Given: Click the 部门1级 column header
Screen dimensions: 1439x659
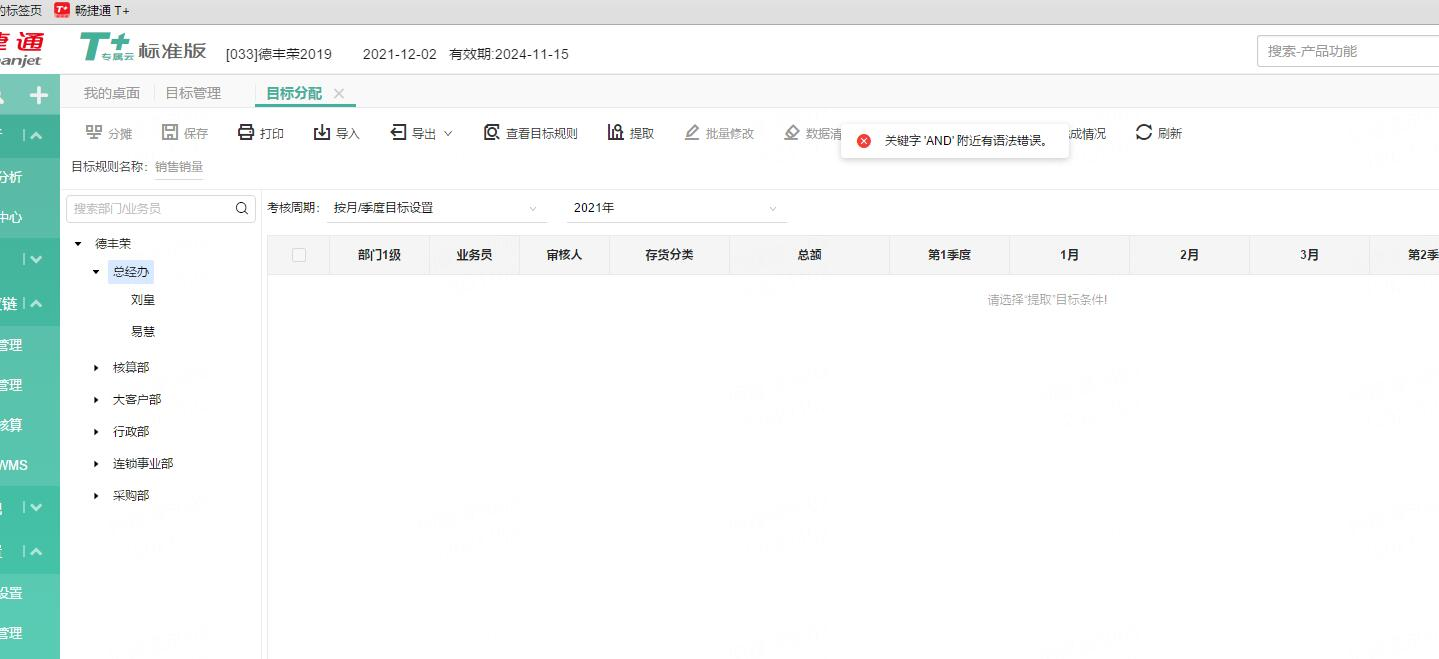Looking at the screenshot, I should pyautogui.click(x=379, y=255).
